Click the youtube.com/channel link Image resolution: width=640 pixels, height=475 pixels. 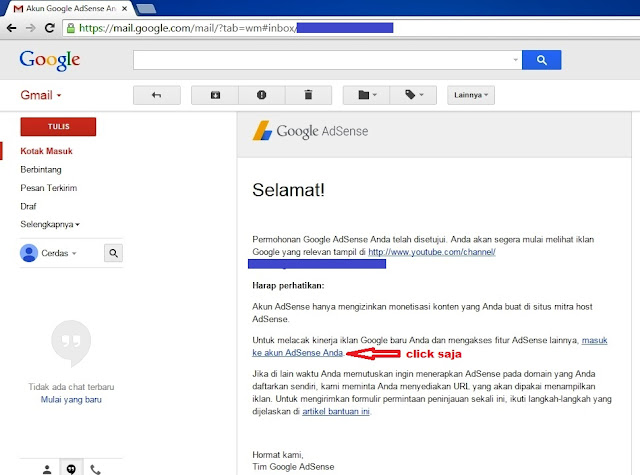[x=432, y=252]
